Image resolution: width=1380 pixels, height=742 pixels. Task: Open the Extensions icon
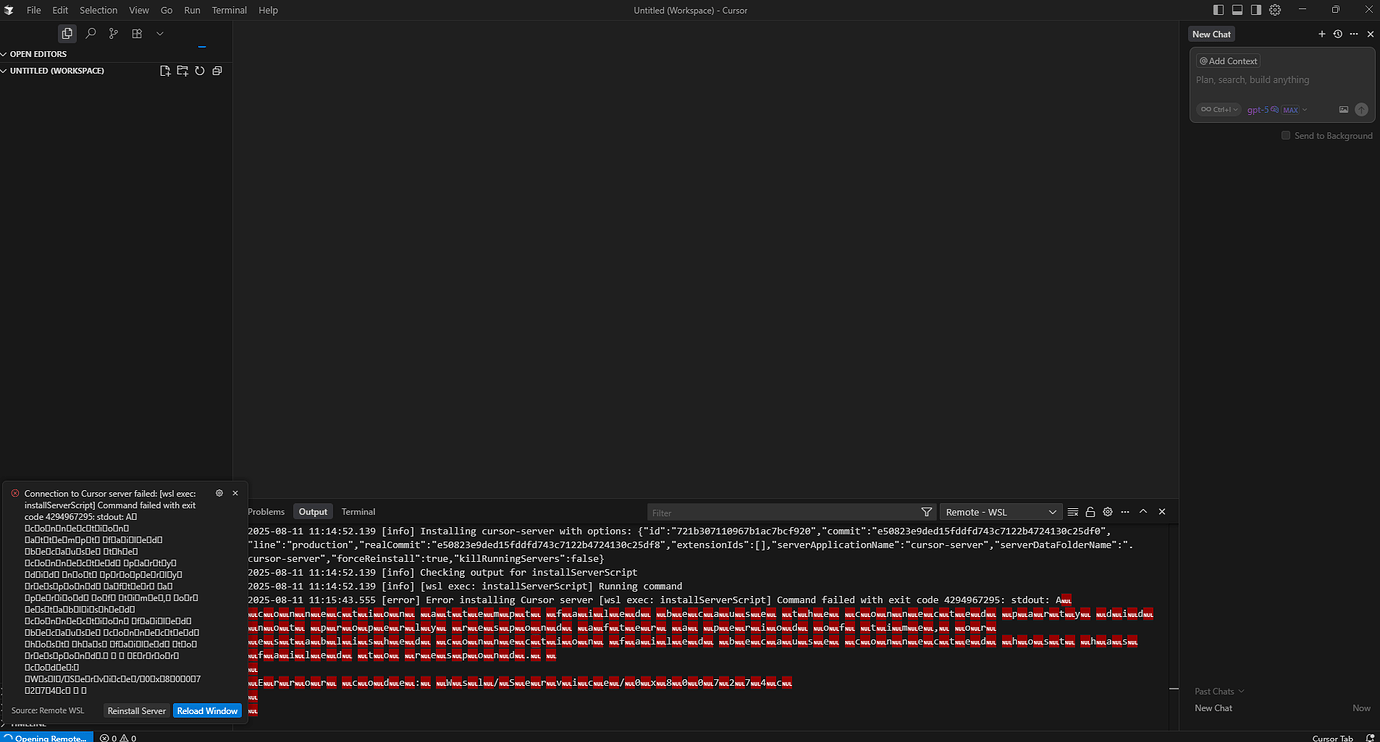click(136, 33)
